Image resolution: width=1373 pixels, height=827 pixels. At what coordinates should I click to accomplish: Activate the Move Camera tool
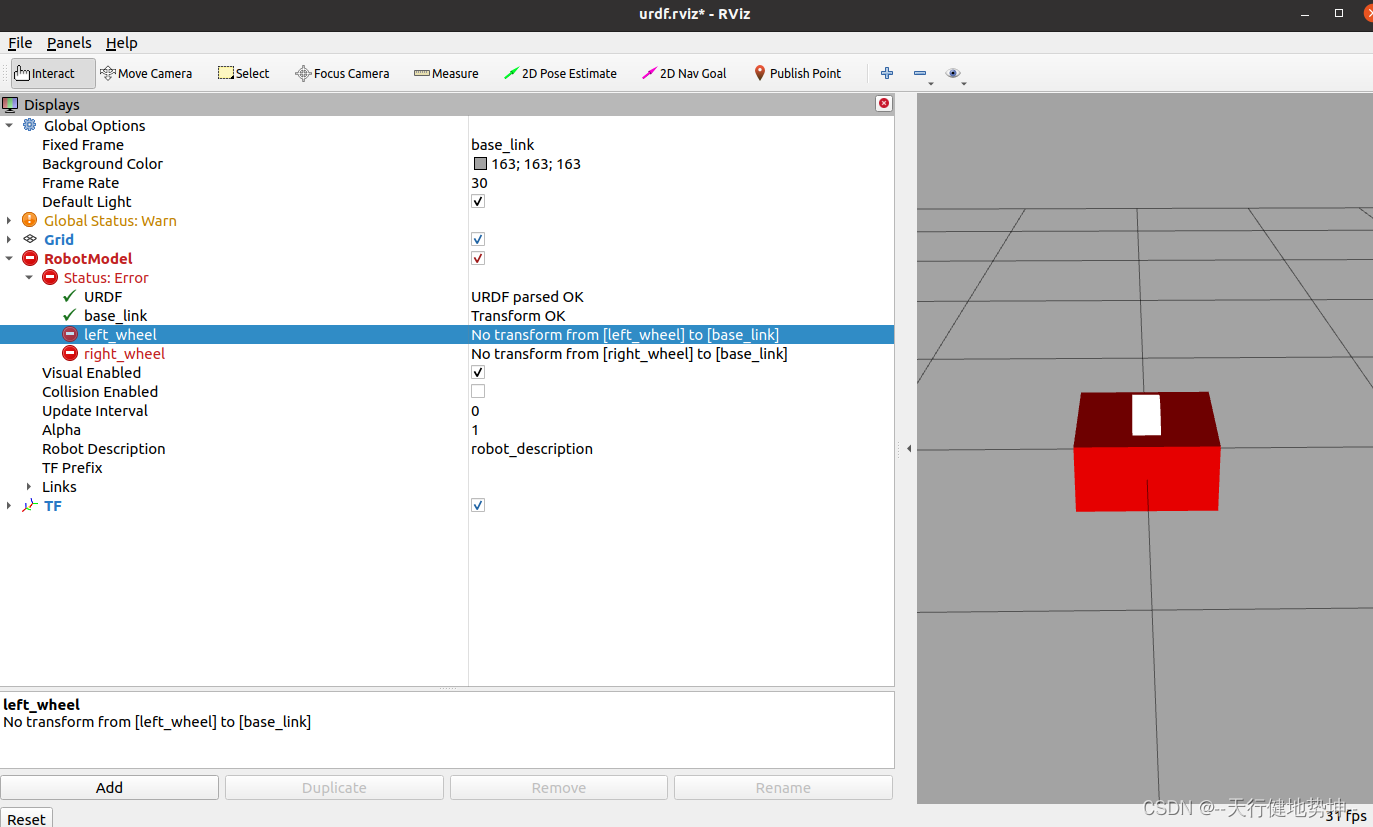[146, 73]
